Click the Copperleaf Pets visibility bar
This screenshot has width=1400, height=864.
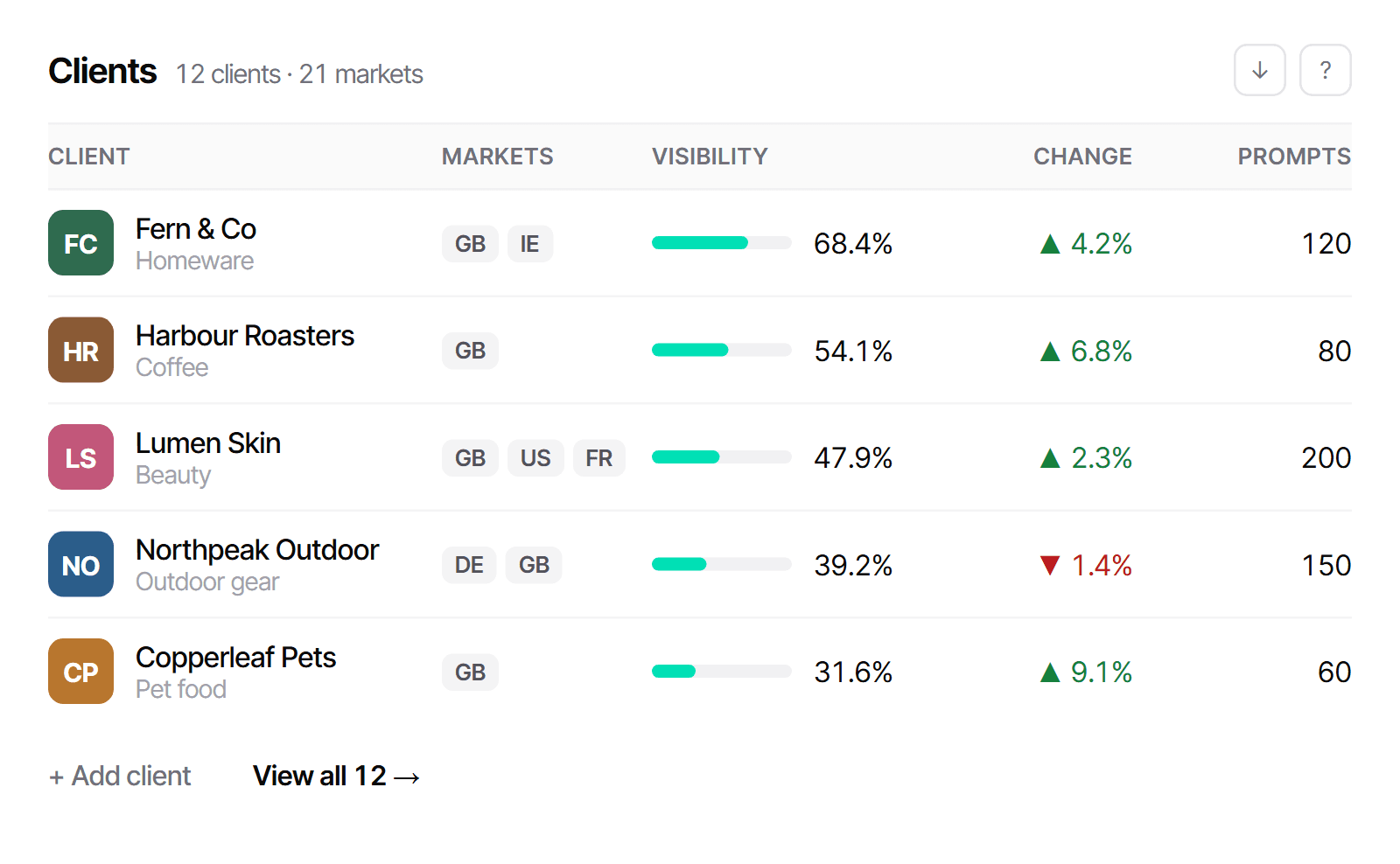pos(722,672)
